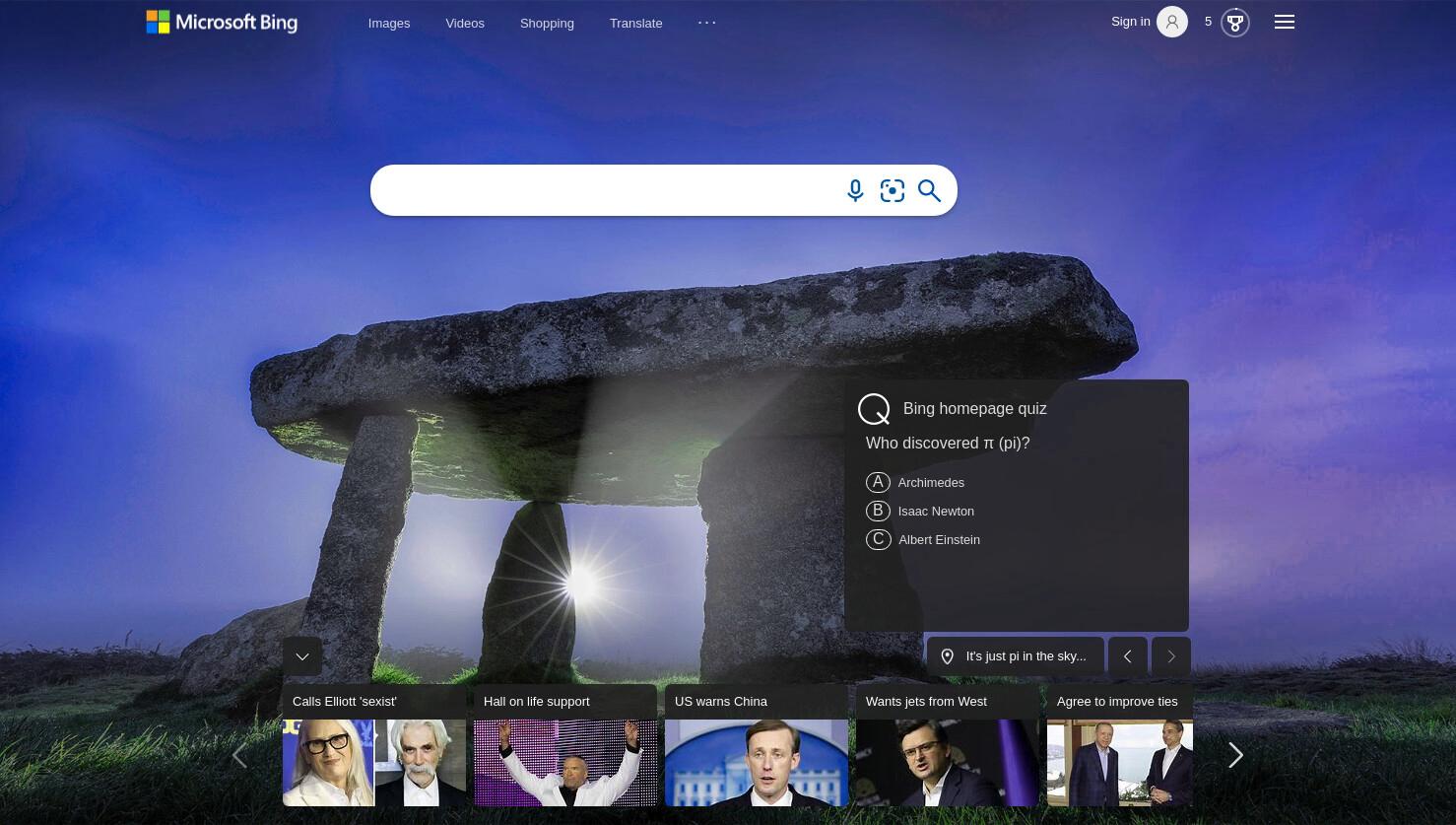Open "Calls Elliott 'sexist'" news card
The width and height of the screenshot is (1456, 825).
click(x=374, y=745)
